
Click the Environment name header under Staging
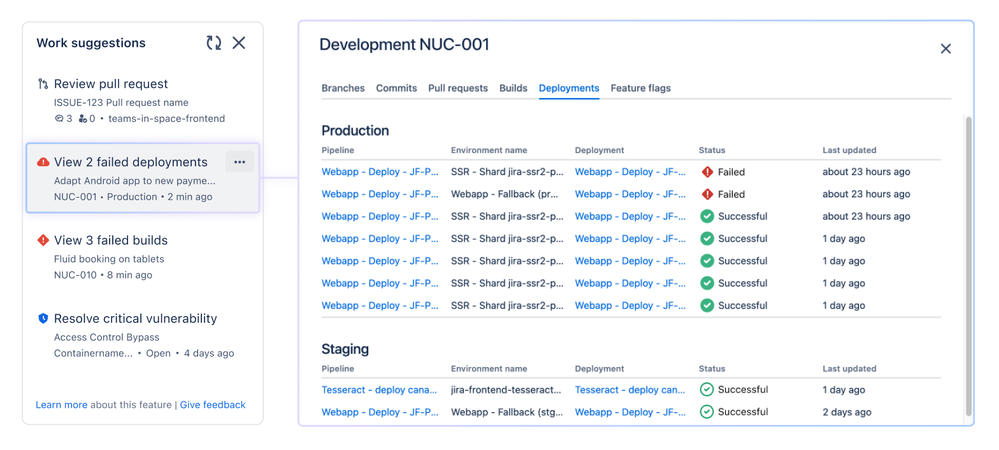pos(489,368)
